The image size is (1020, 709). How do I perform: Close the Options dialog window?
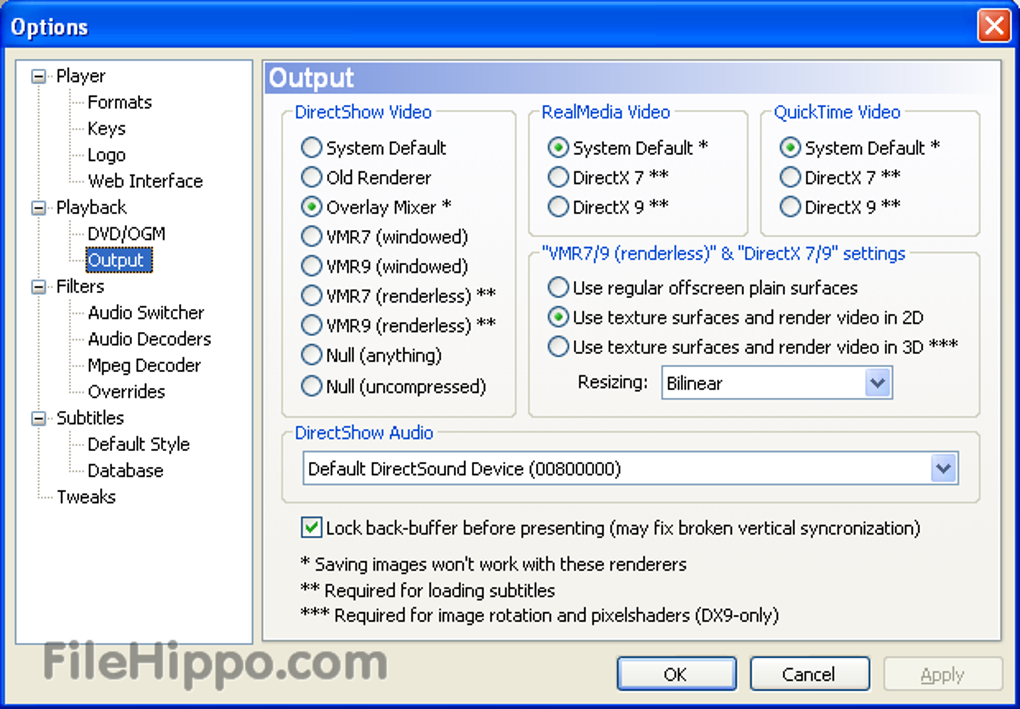(993, 26)
